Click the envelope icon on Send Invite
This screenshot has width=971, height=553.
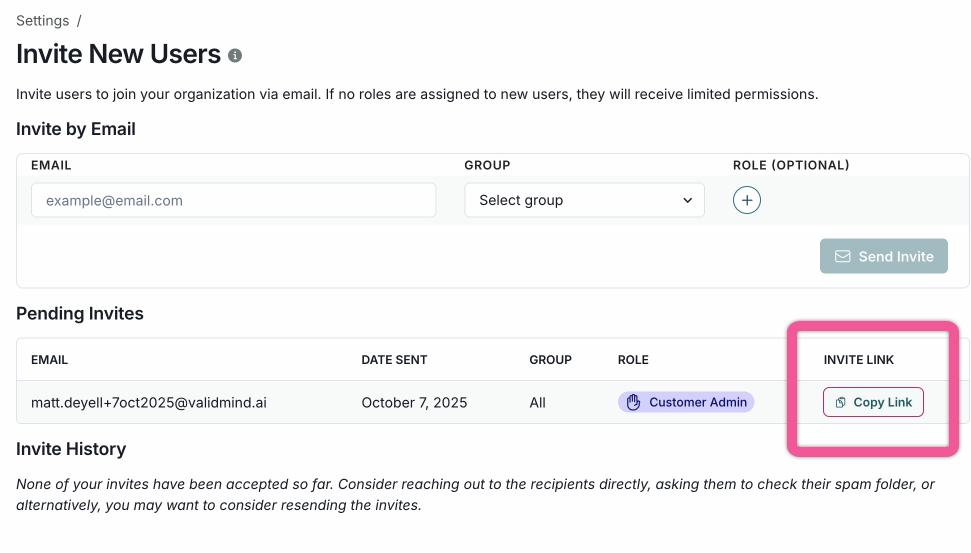(842, 256)
